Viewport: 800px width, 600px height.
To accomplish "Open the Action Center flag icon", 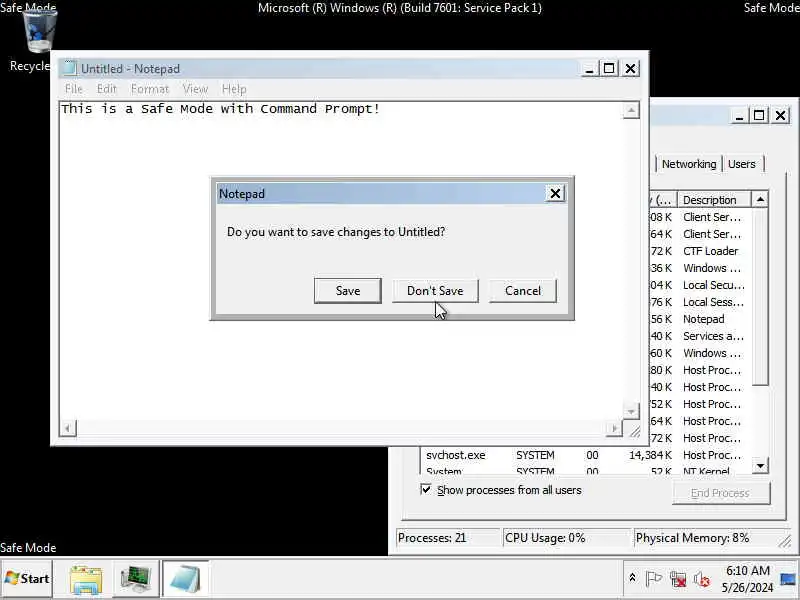I will click(x=653, y=579).
